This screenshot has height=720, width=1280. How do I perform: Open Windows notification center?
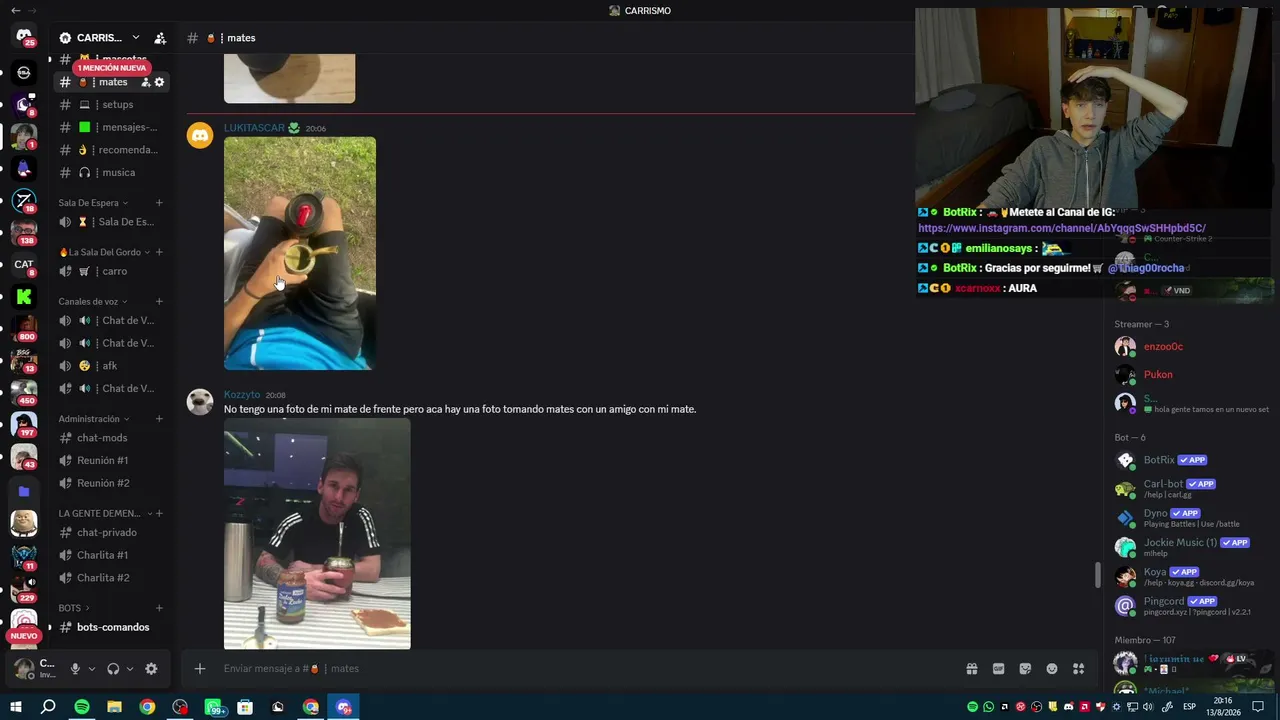(1258, 707)
